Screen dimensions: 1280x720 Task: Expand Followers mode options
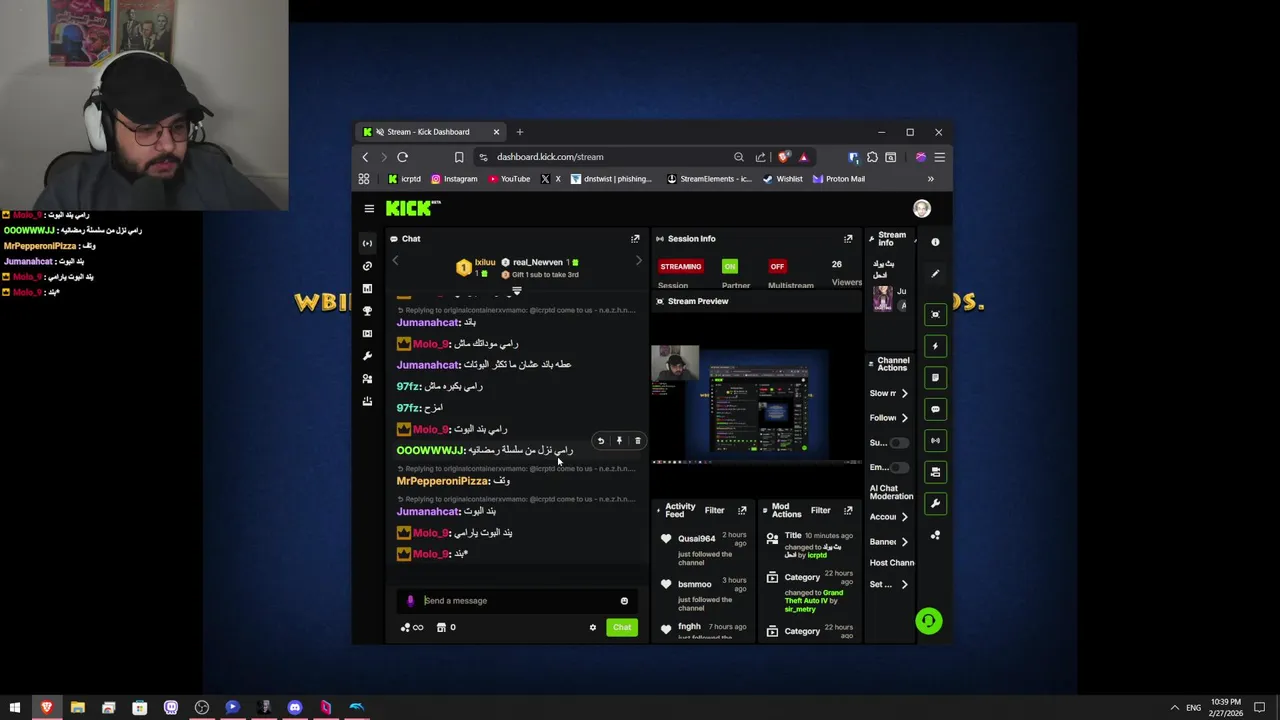(904, 418)
